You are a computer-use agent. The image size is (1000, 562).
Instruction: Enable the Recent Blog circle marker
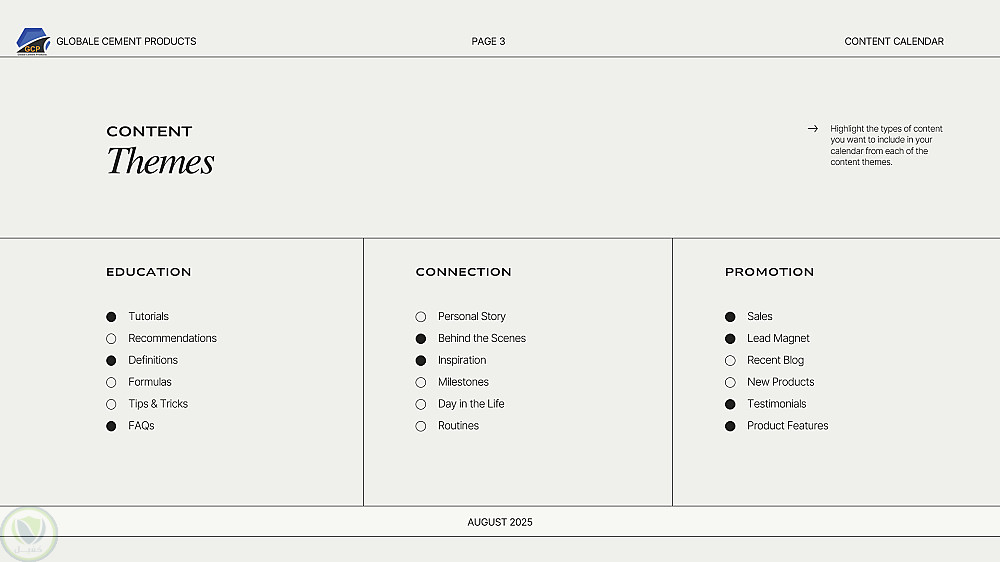coord(730,361)
